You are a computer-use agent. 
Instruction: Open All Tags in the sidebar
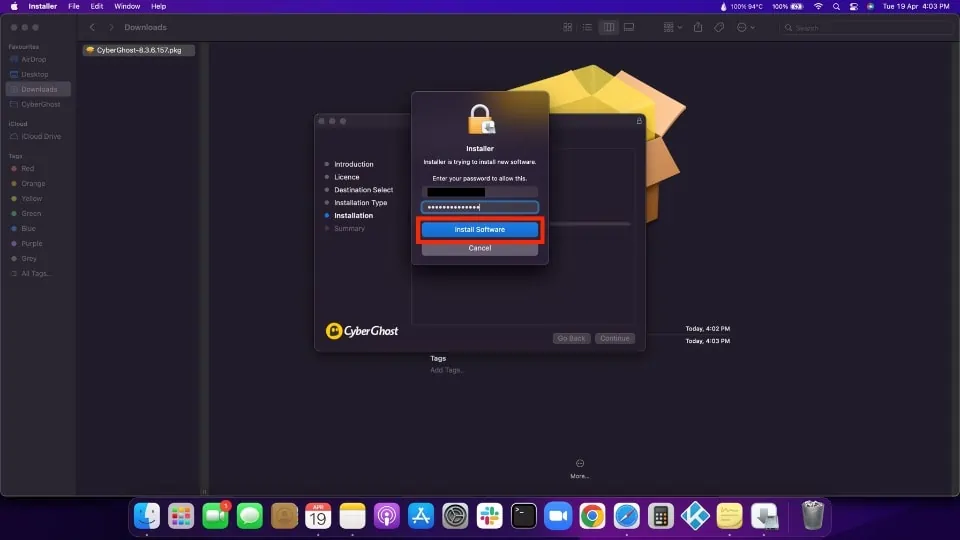click(38, 274)
